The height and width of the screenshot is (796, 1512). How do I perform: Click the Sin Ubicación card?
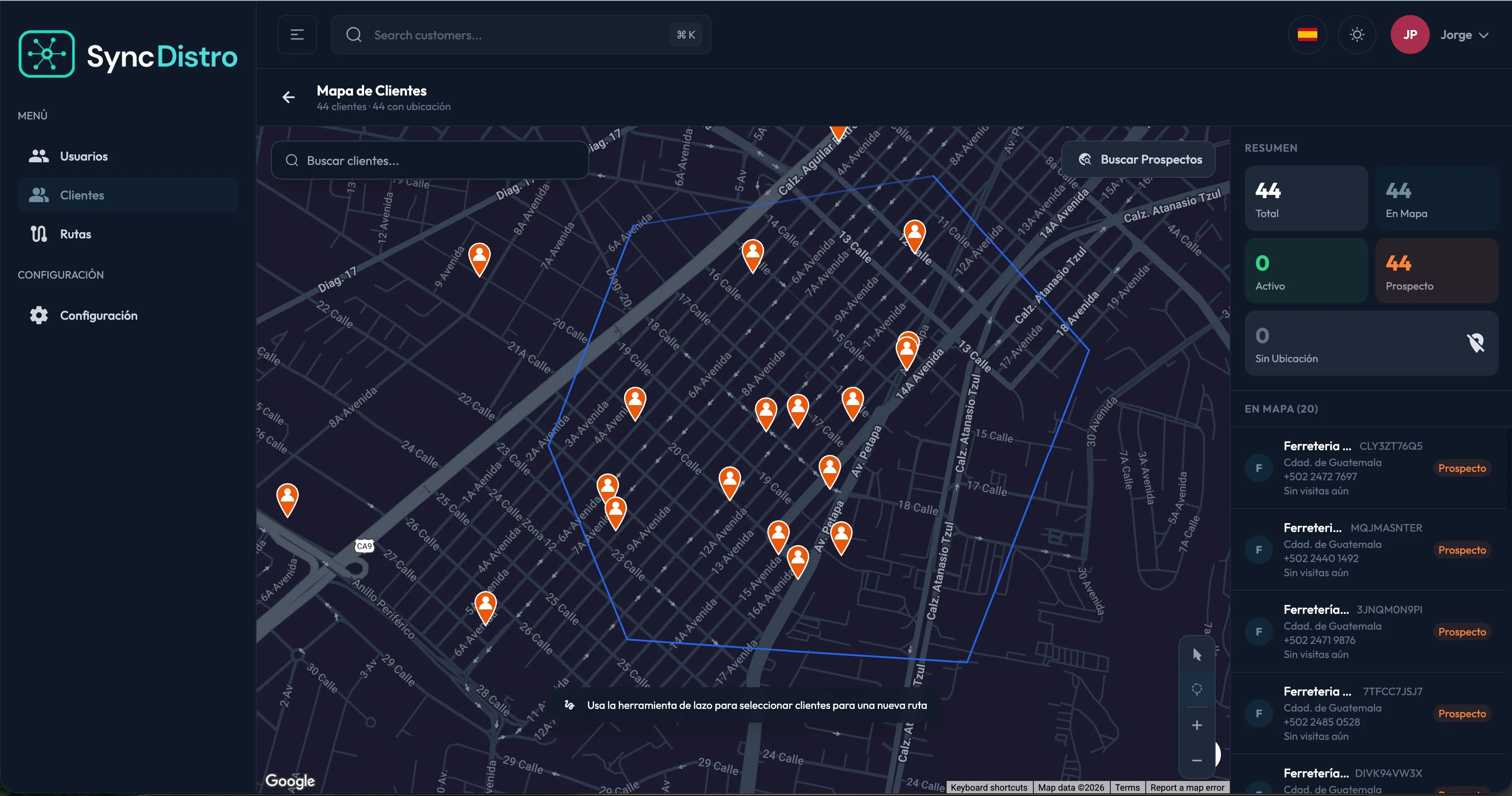[x=1371, y=343]
